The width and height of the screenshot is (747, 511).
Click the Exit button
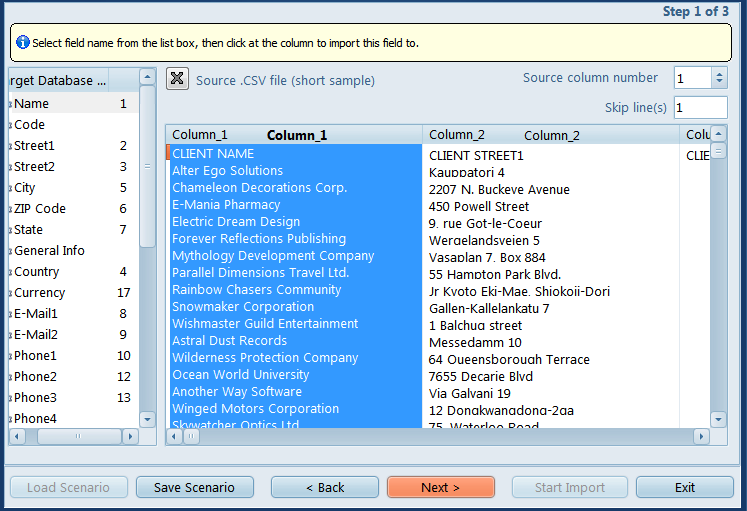pos(684,488)
